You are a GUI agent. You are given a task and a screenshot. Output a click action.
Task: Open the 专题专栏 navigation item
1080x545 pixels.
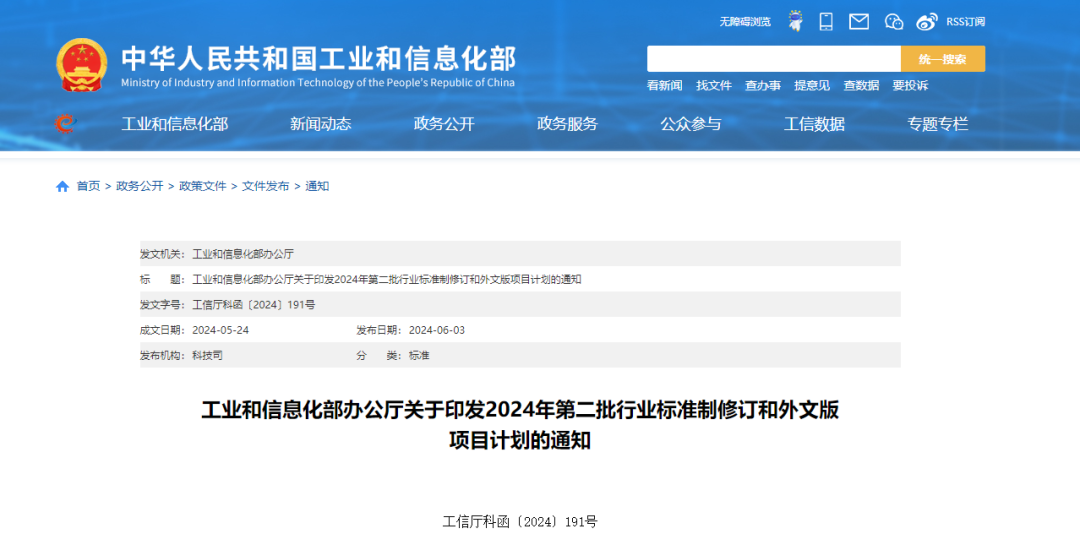937,124
